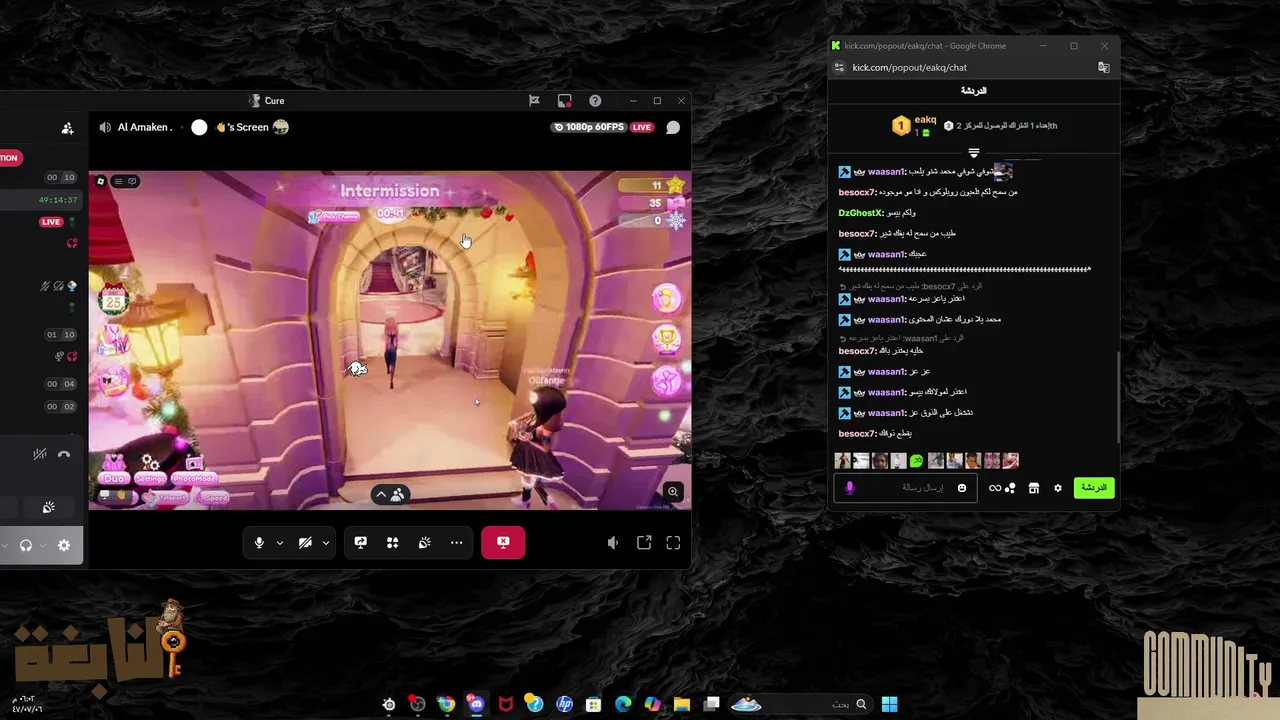Open Microsoft Edge from taskbar
The width and height of the screenshot is (1280, 720).
click(623, 704)
